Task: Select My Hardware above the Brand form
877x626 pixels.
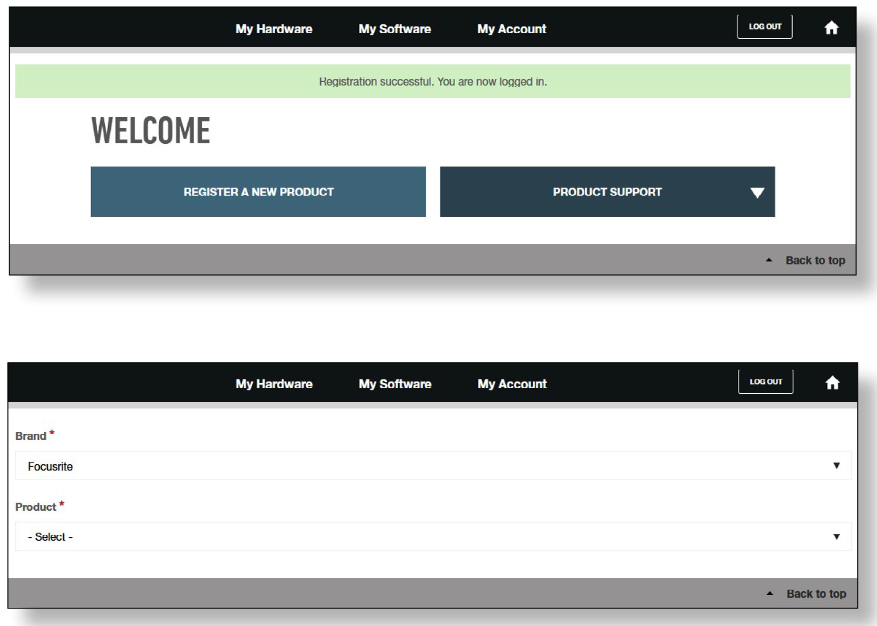Action: (x=273, y=384)
